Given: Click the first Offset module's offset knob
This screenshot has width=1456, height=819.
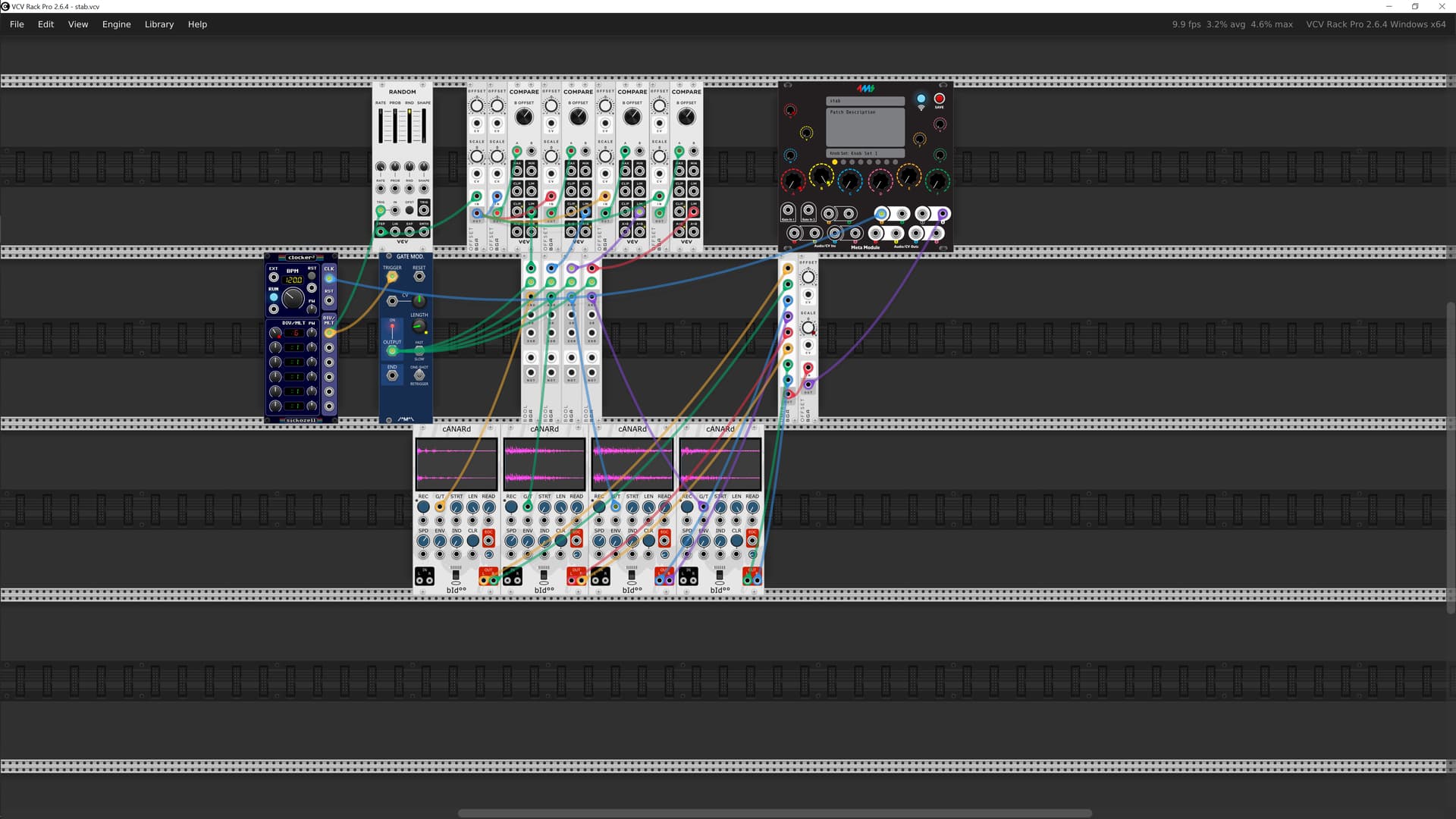Looking at the screenshot, I should [477, 105].
